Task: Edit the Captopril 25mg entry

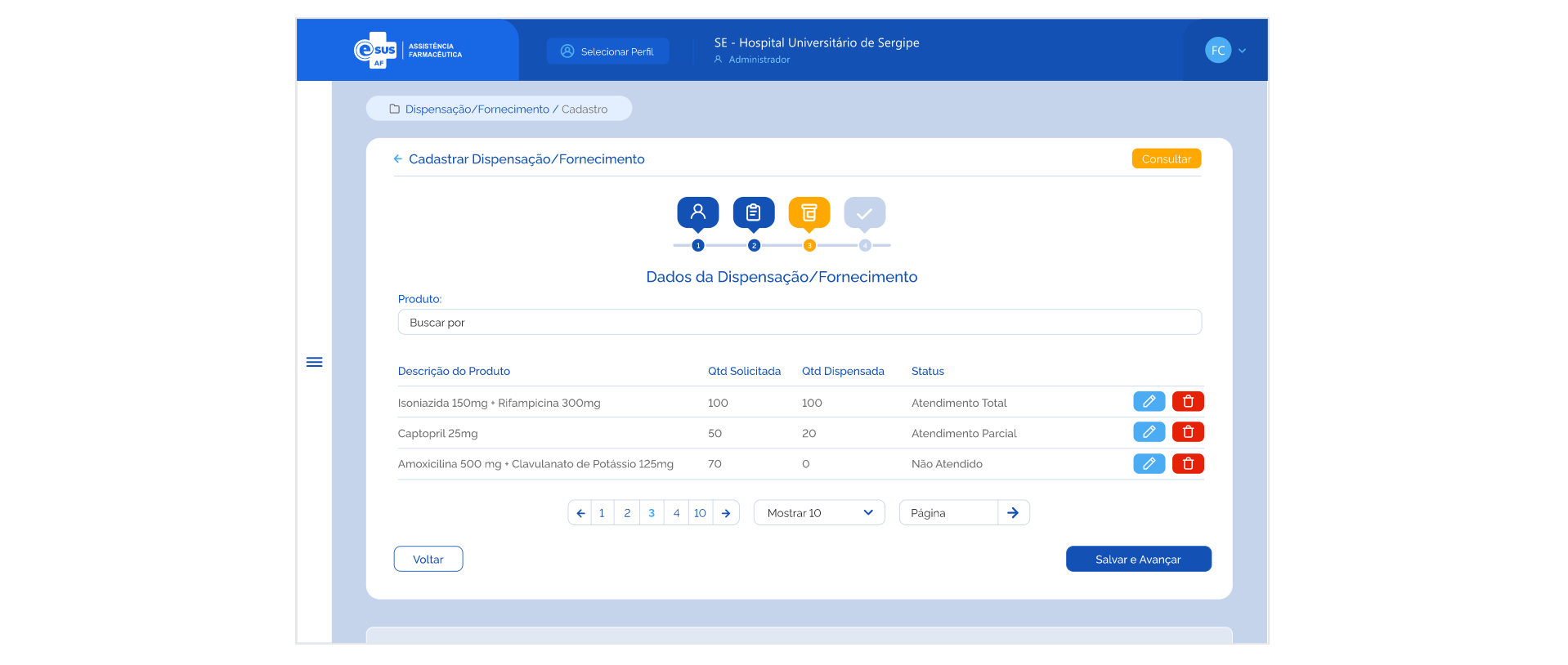Action: point(1149,432)
